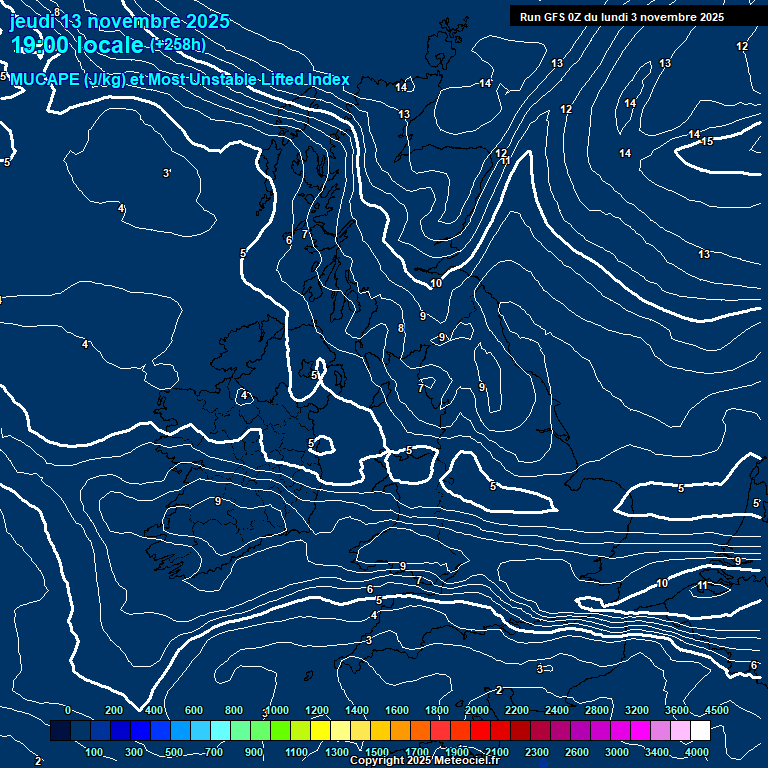768x768 pixels.
Task: Click the '19:00 locale' time text
Action: click(77, 45)
